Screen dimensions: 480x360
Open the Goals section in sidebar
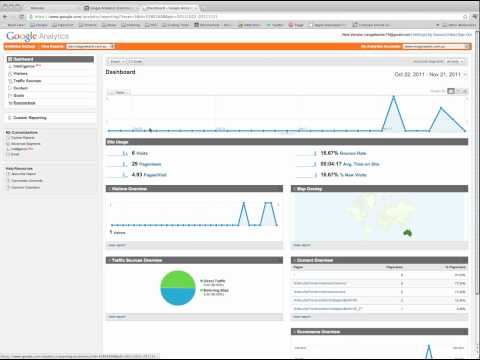pos(19,96)
